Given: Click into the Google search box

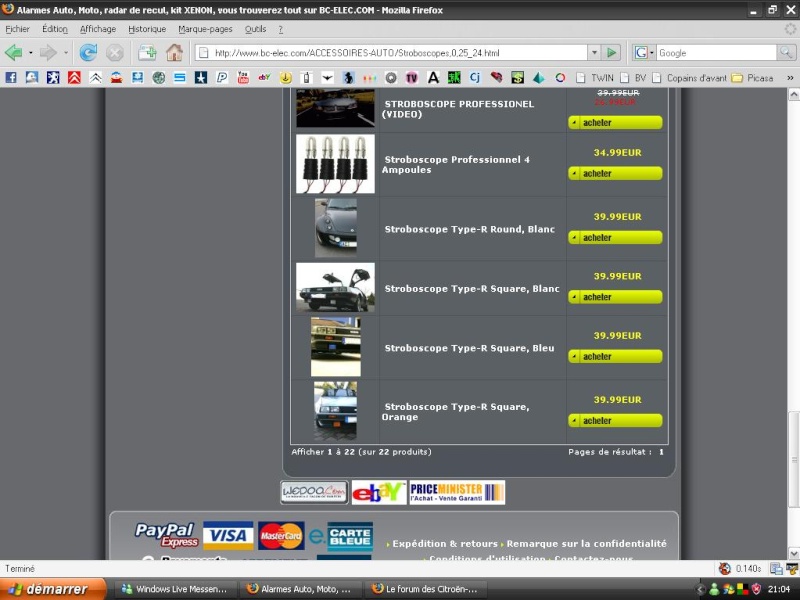Looking at the screenshot, I should [x=716, y=53].
